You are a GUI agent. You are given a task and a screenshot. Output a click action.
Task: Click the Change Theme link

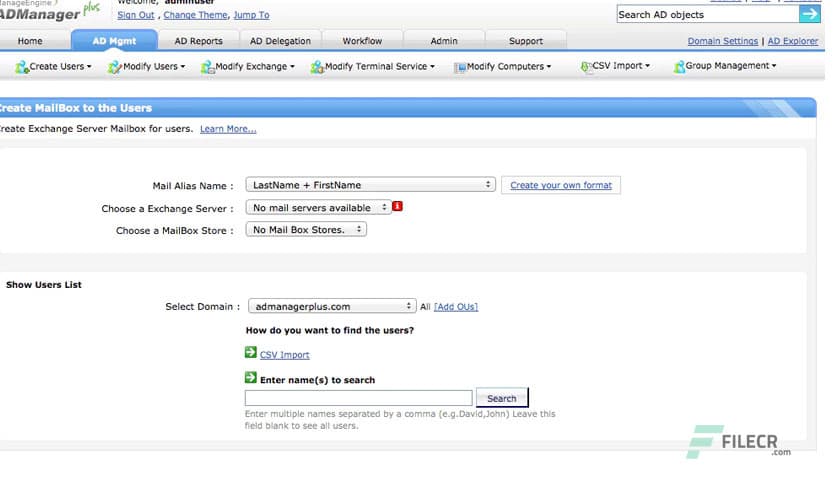(x=195, y=15)
